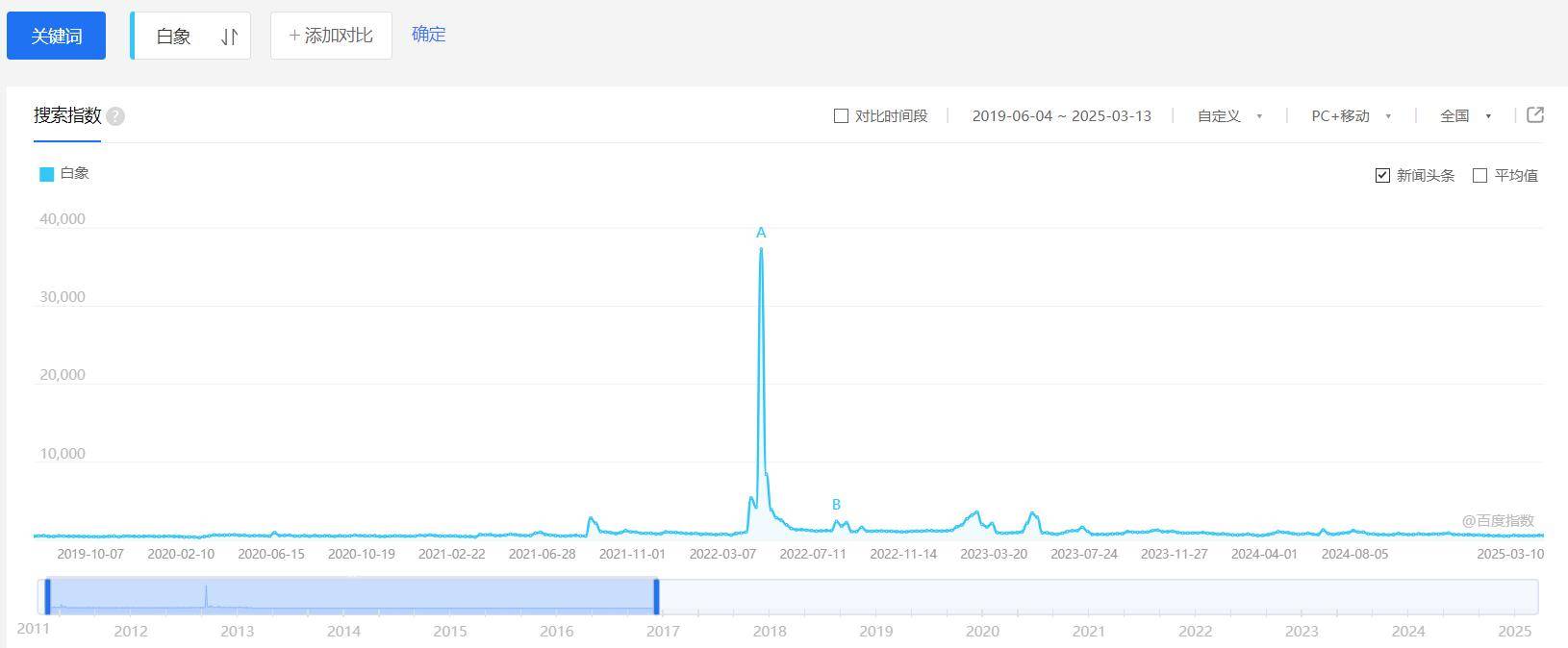The image size is (1568, 648).
Task: Uncheck the 新闻头条 checkbox
Action: pos(1382,175)
